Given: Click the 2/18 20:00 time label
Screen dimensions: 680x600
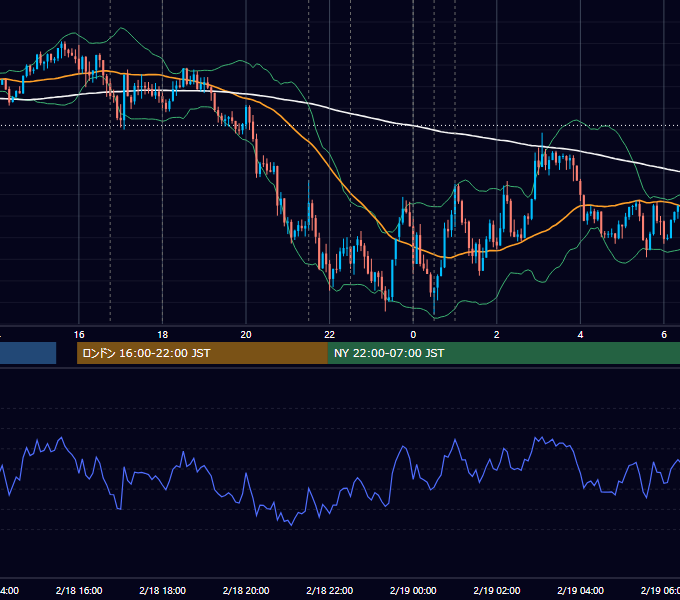Looking at the screenshot, I should click(x=246, y=590).
